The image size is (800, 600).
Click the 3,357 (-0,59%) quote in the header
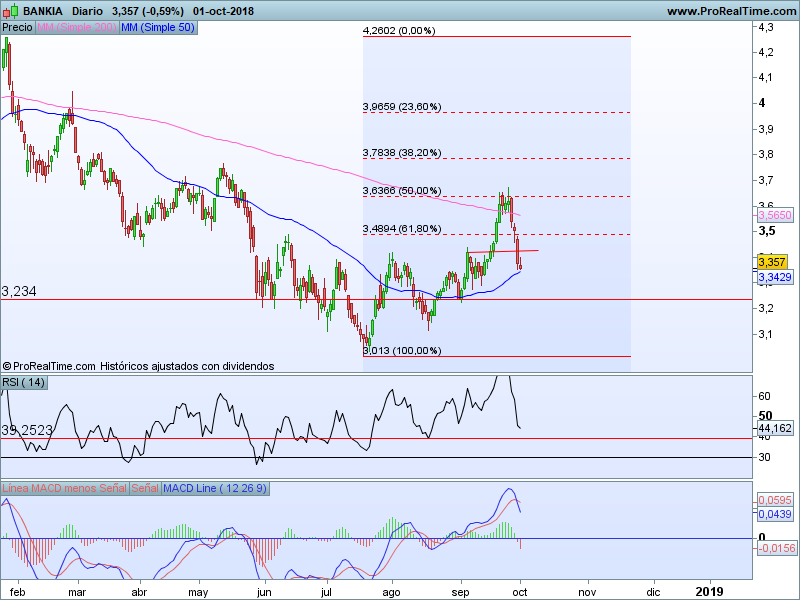tap(148, 11)
